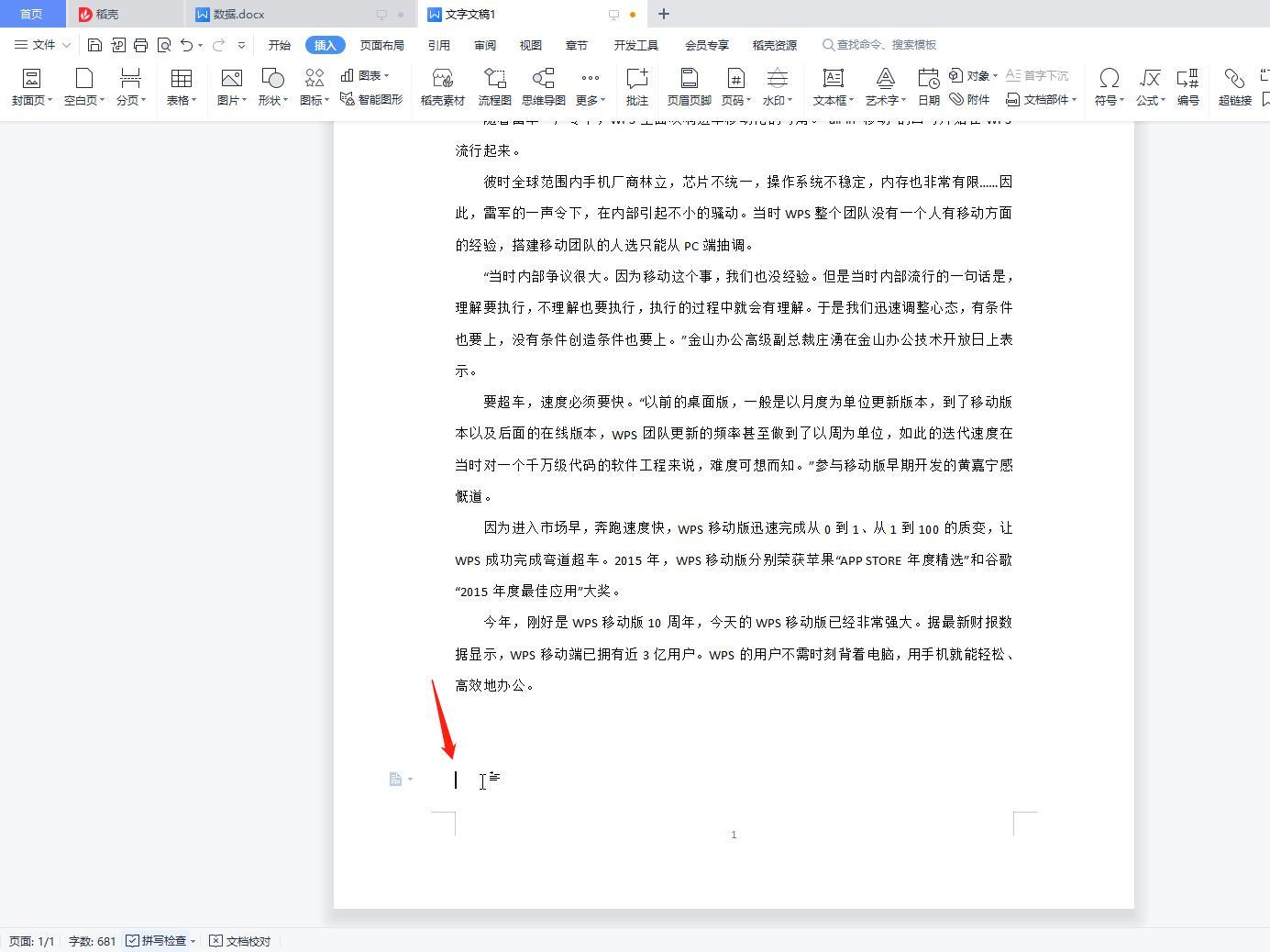
Task: Open the File (文件) menu dropdown arrow
Action: [66, 45]
